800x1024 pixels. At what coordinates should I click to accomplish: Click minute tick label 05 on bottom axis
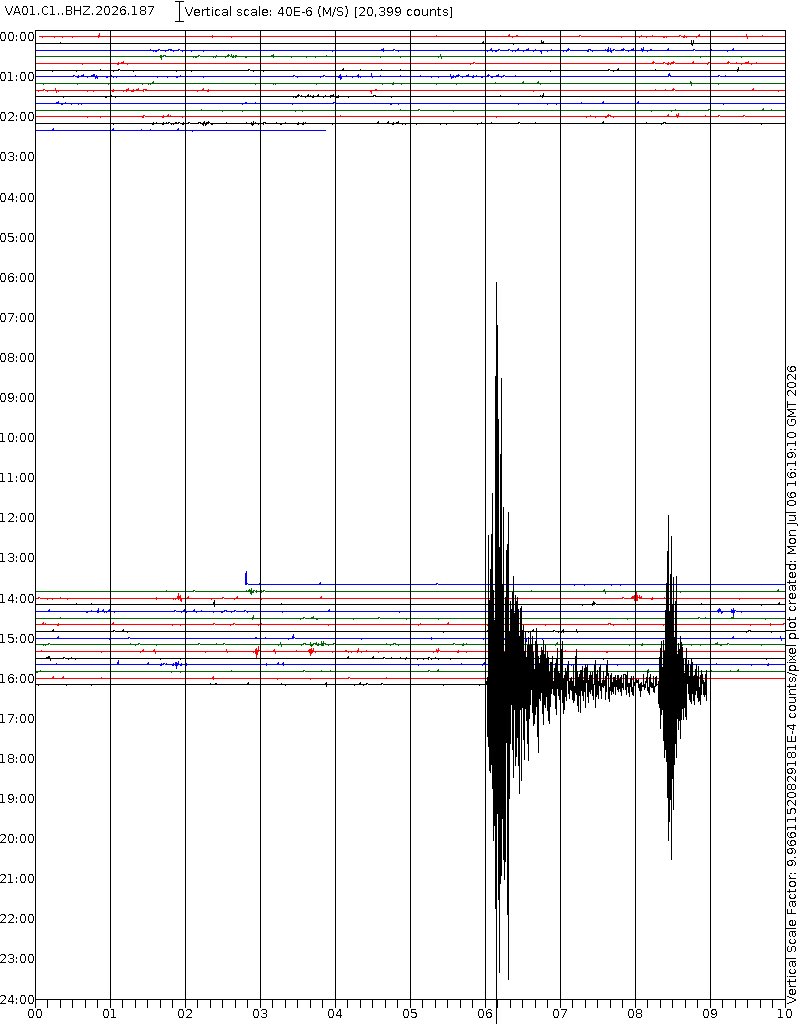click(x=410, y=1014)
